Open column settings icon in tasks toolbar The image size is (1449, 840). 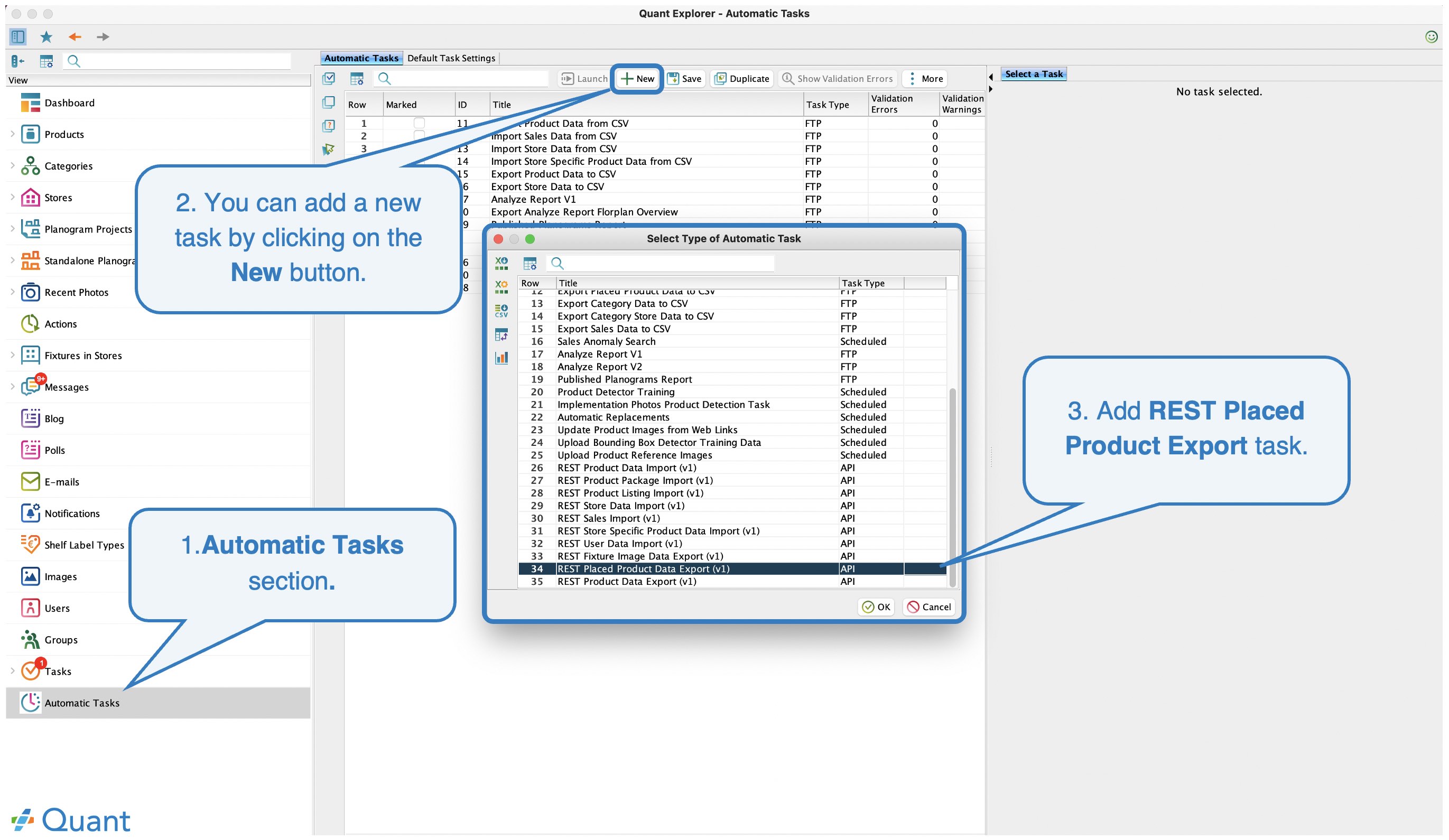[x=357, y=79]
